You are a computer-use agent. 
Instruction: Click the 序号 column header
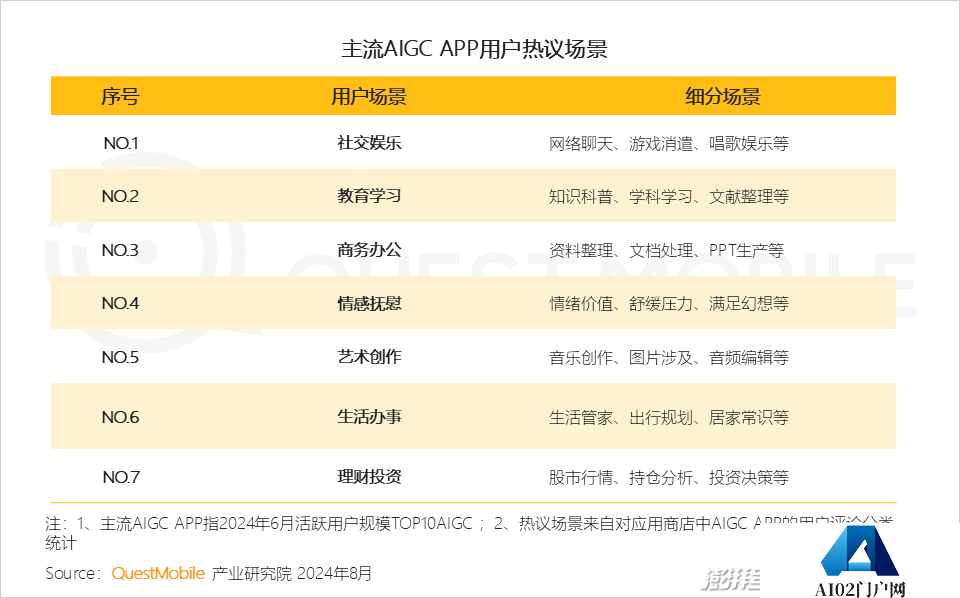(120, 96)
